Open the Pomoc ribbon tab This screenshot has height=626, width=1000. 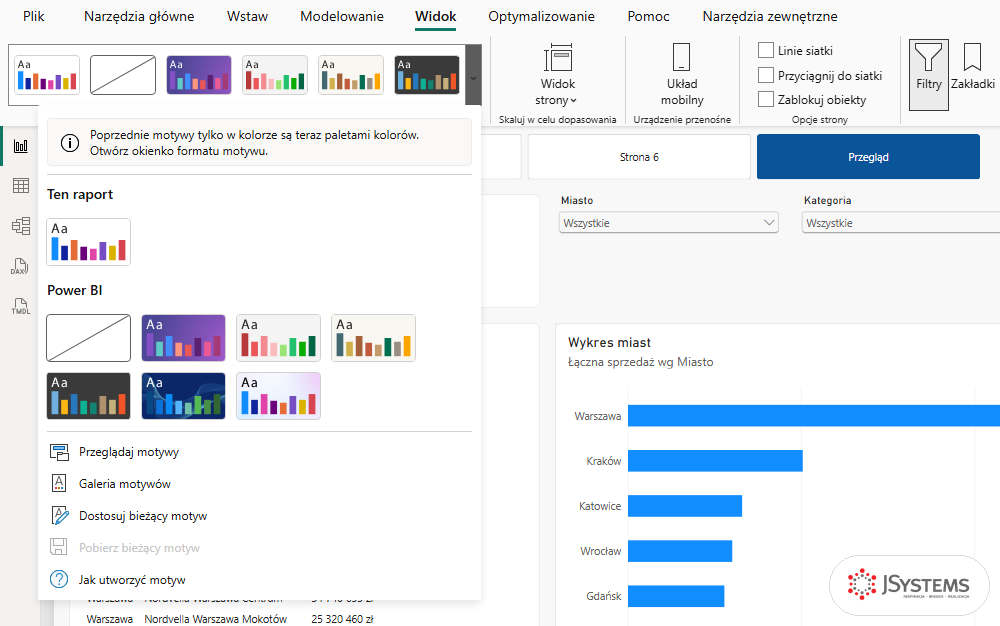tap(648, 17)
